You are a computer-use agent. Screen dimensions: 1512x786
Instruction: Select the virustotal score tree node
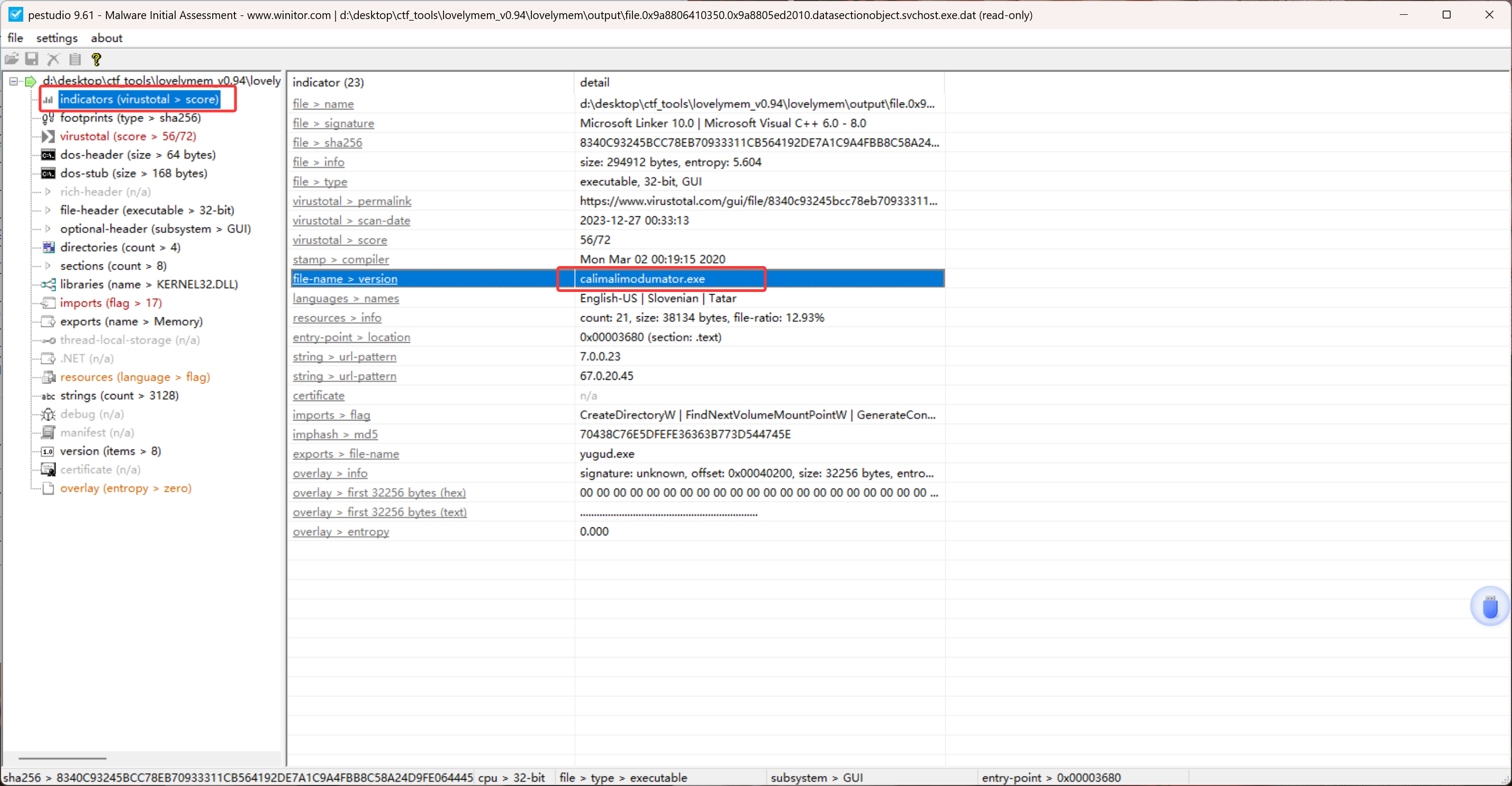pos(128,136)
